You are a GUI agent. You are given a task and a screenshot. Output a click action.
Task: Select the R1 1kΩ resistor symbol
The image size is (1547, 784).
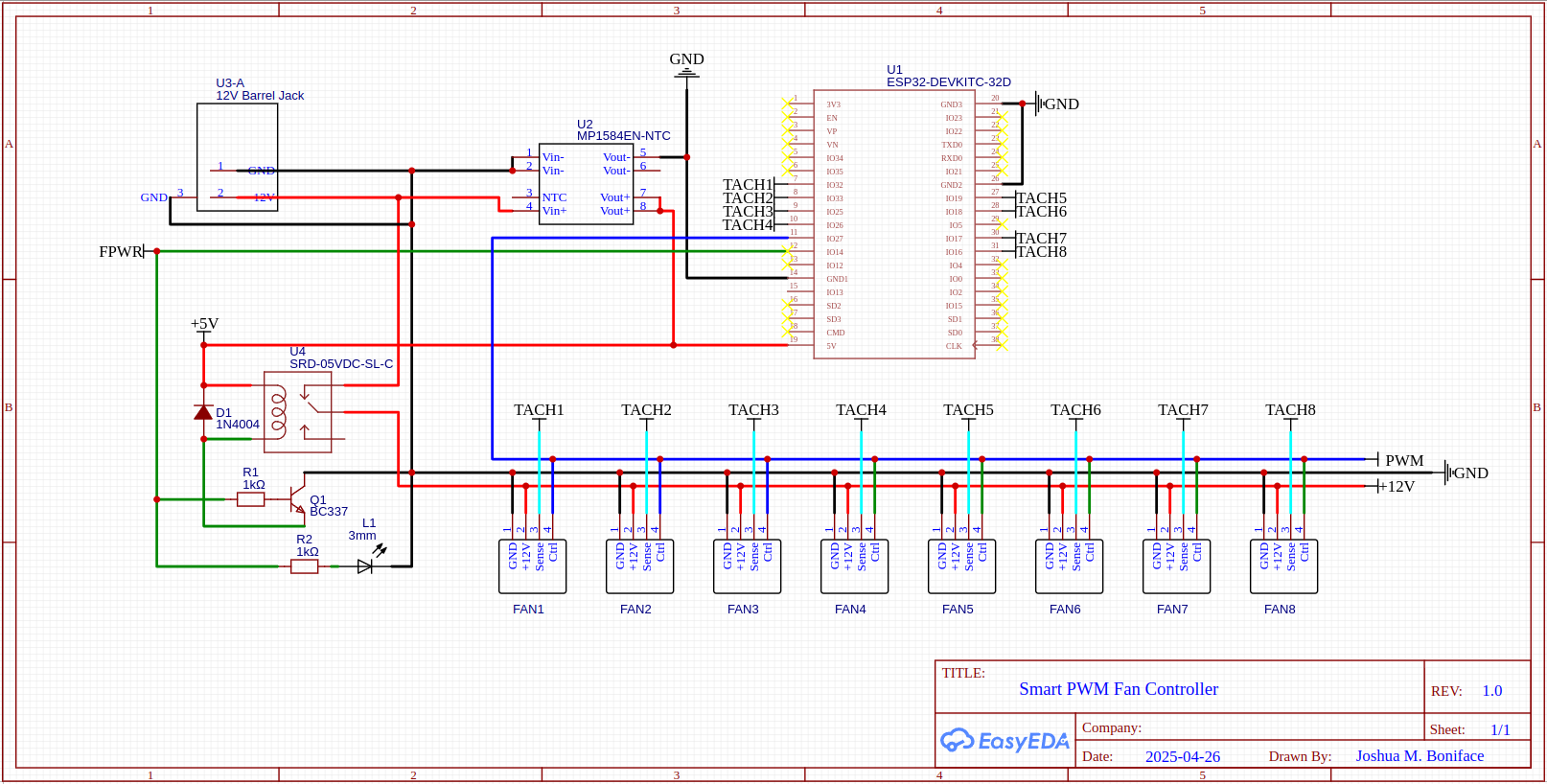(x=250, y=499)
